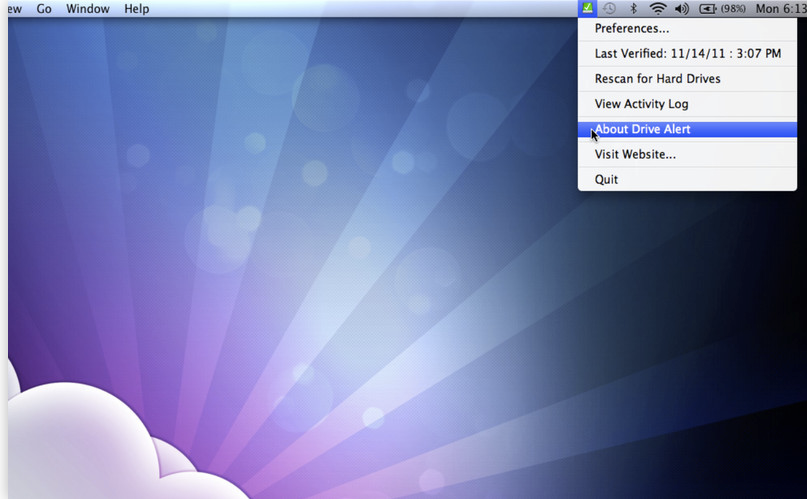Open the Drive Alert menu bar icon
The width and height of the screenshot is (807, 499).
[587, 8]
